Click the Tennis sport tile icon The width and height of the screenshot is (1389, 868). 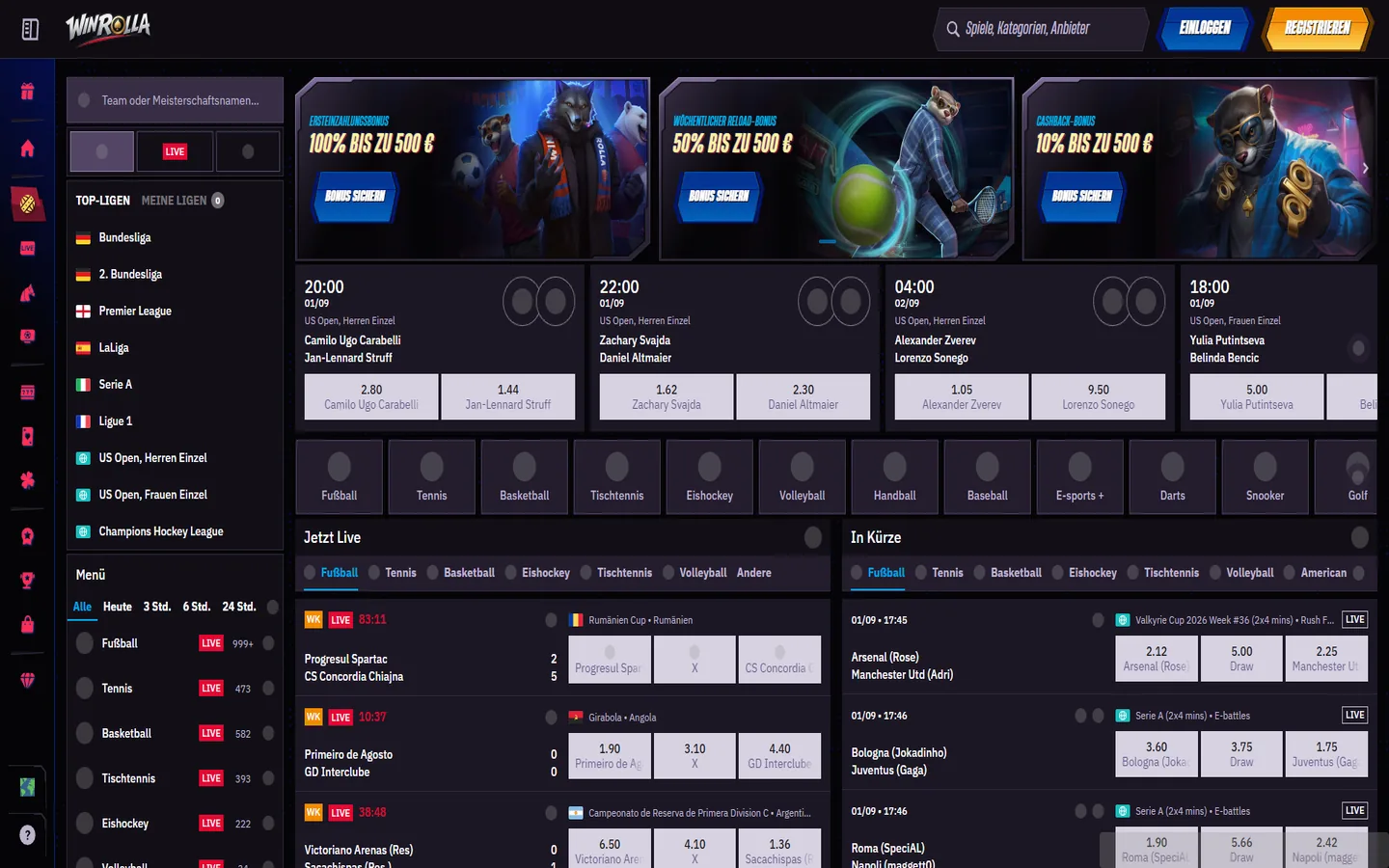pyautogui.click(x=431, y=467)
